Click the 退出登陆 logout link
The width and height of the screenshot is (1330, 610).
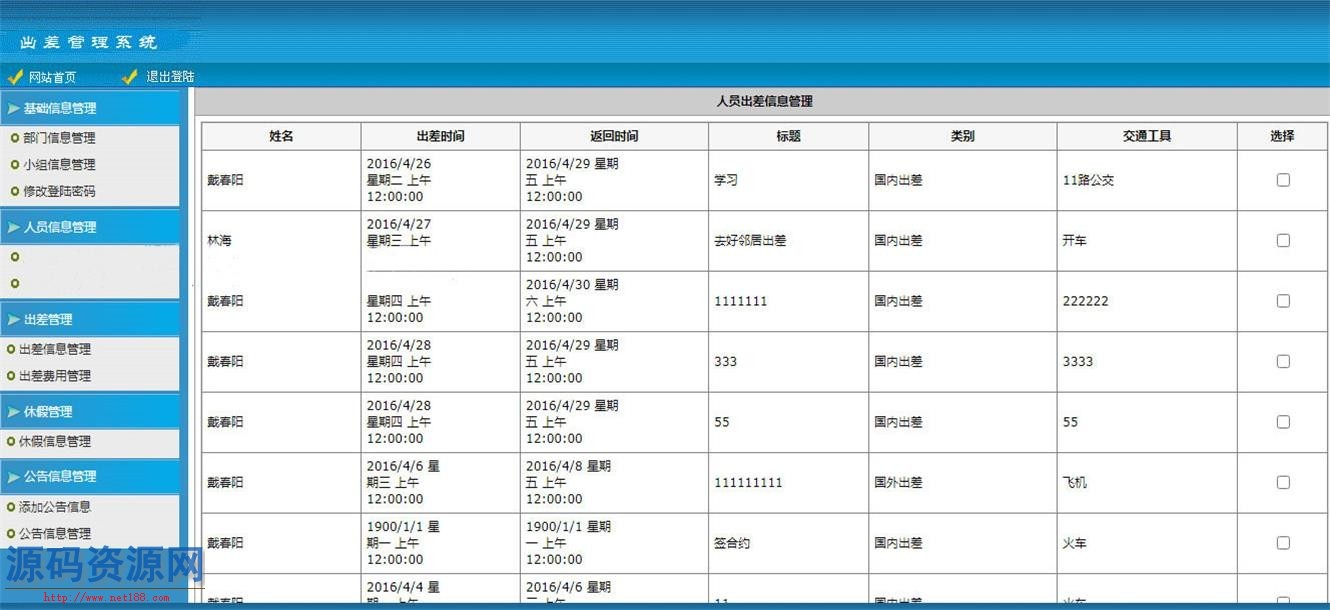pos(170,77)
